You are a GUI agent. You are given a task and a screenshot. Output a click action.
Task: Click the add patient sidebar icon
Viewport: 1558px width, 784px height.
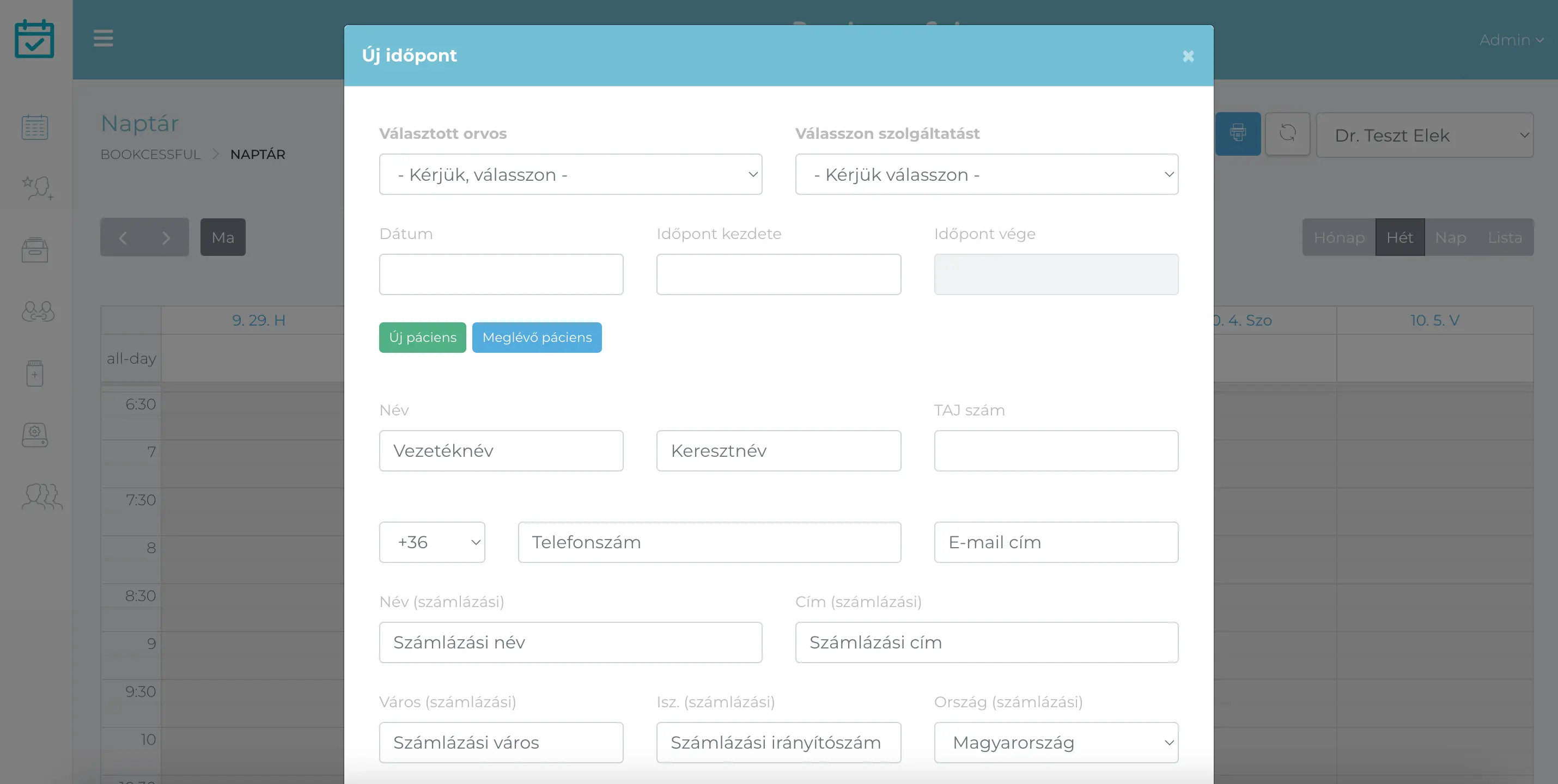click(x=38, y=188)
